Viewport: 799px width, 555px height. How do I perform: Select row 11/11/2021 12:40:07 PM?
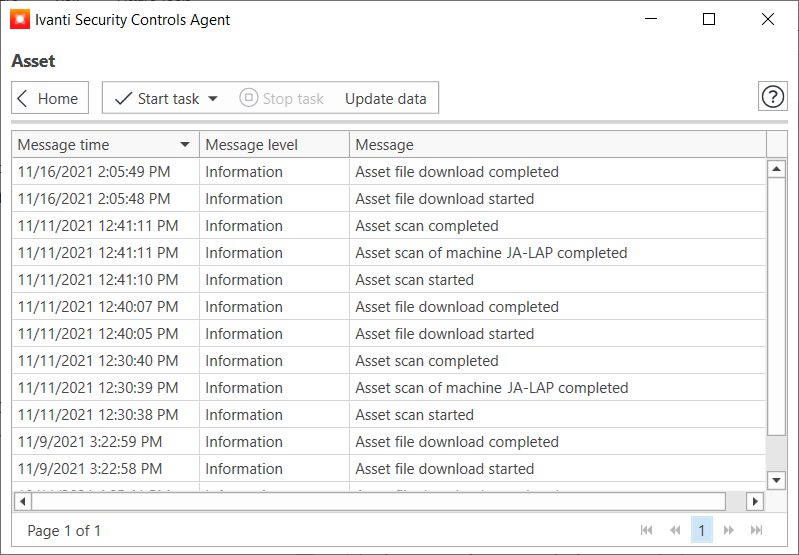click(389, 307)
